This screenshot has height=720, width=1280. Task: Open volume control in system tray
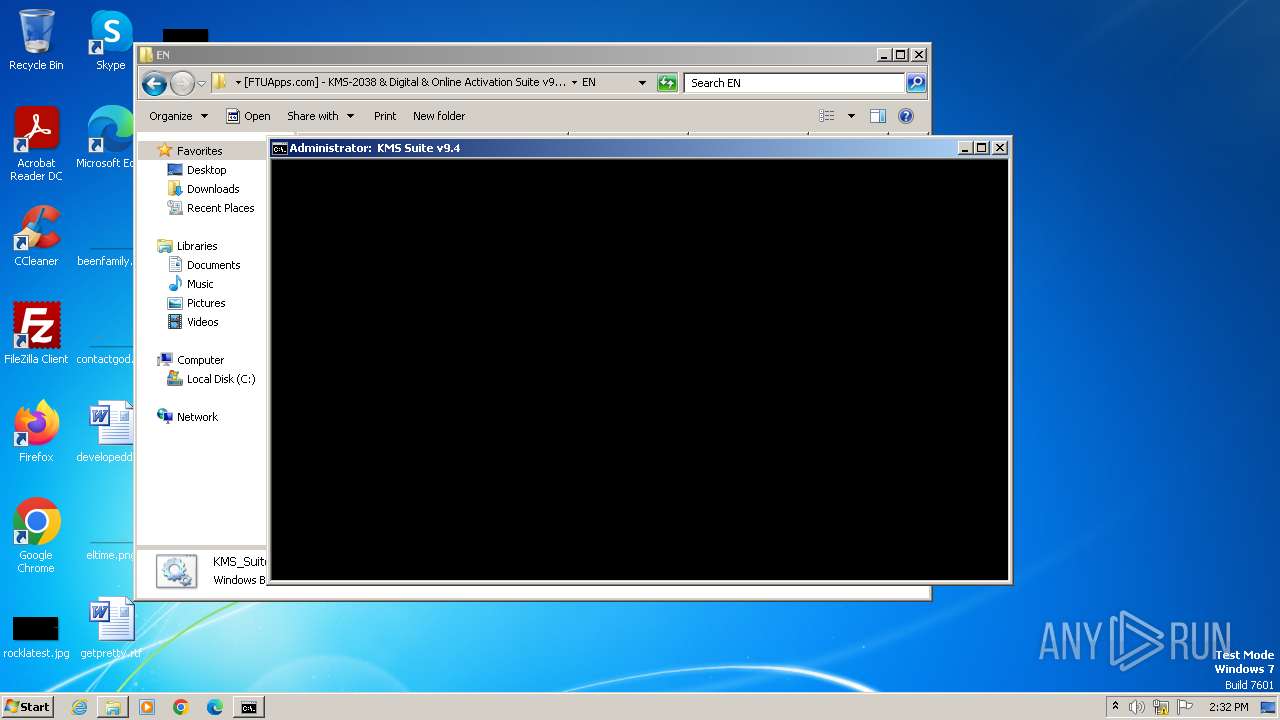point(1137,707)
